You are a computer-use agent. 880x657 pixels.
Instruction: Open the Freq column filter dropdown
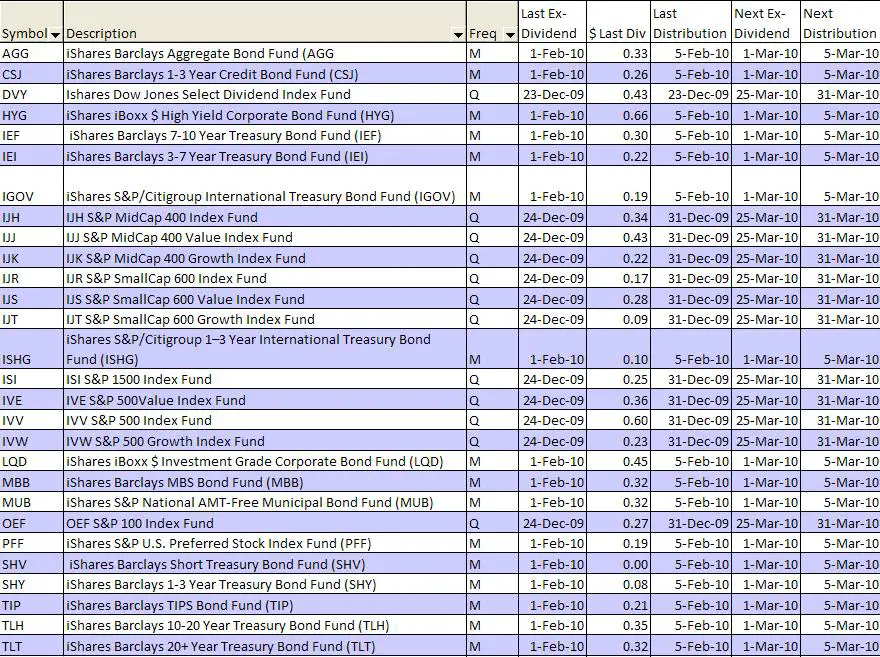coord(510,35)
